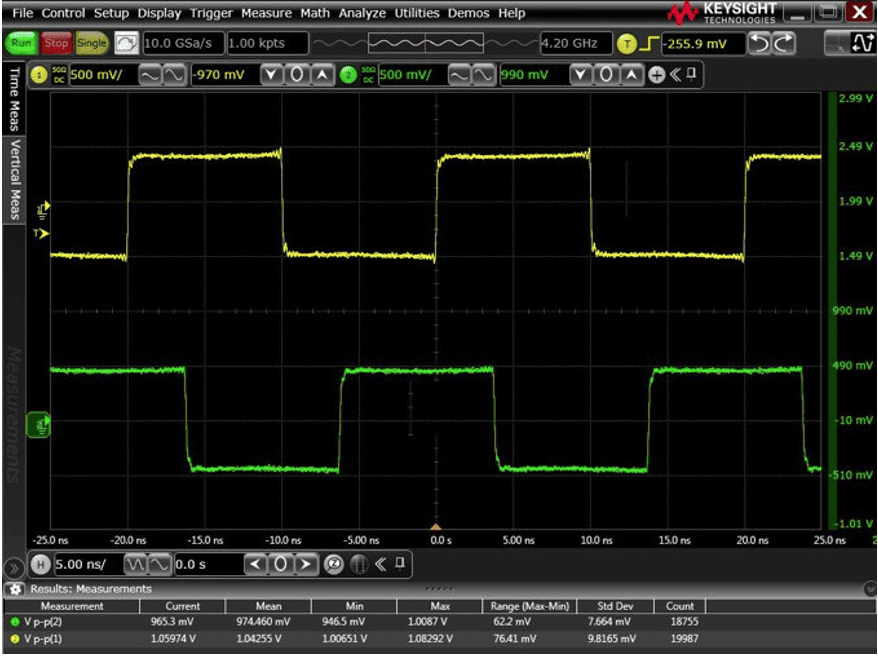
Task: Toggle channel 2 green enable button
Action: point(347,75)
